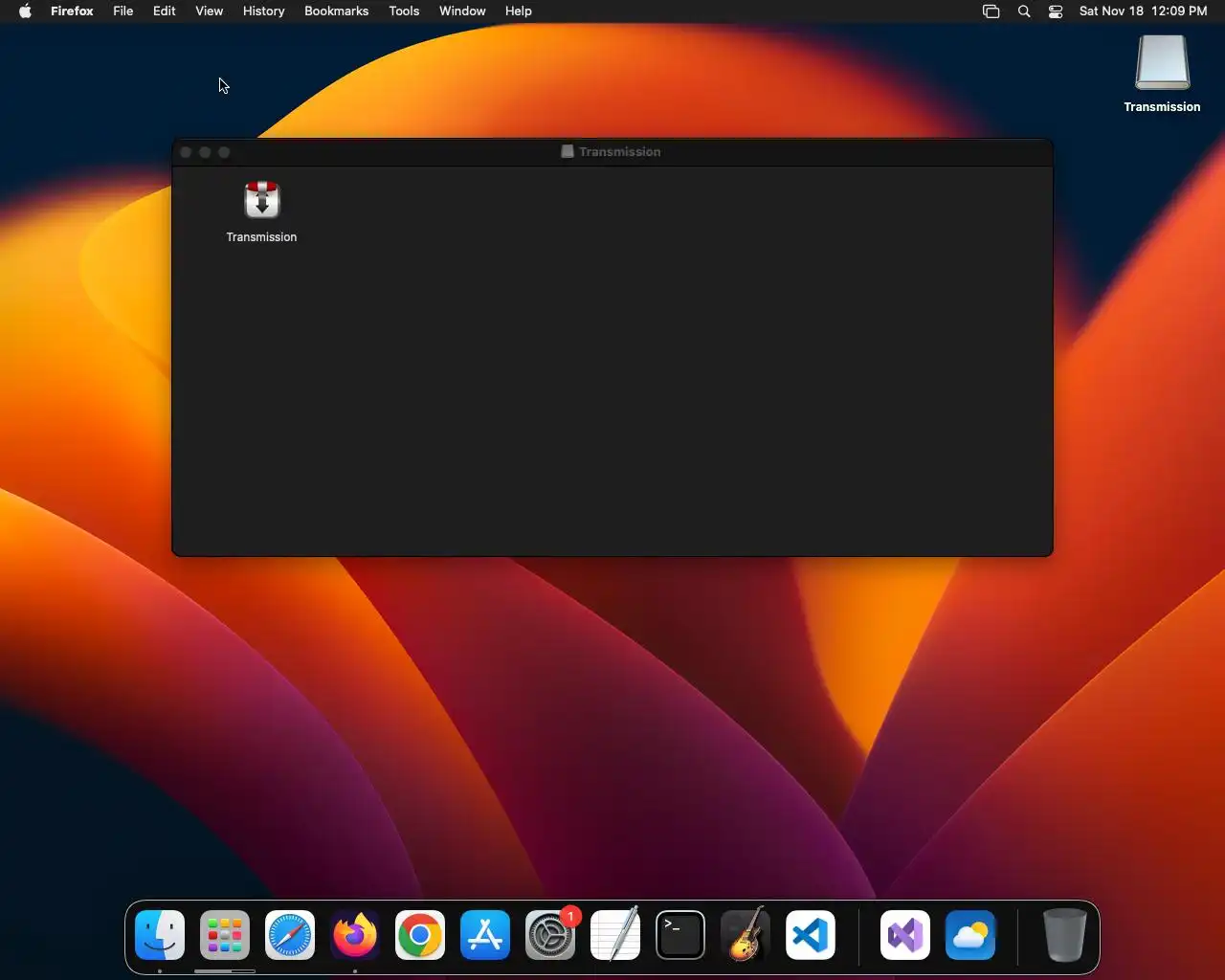Viewport: 1225px width, 980px height.
Task: Open the Window menu
Action: pos(462,11)
